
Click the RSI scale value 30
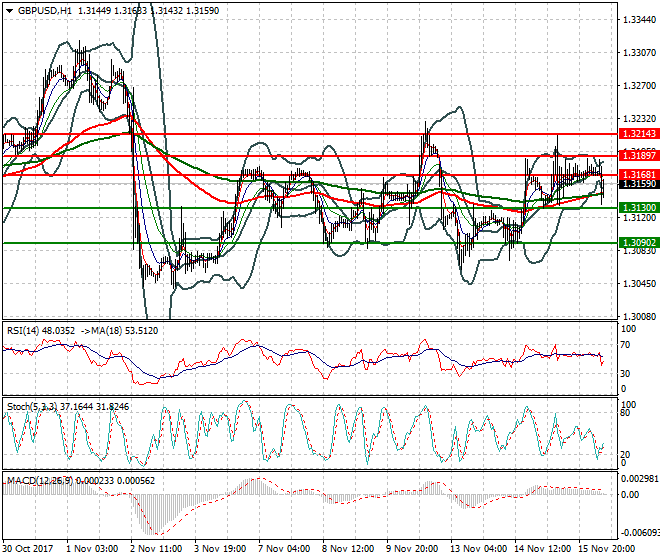click(x=625, y=373)
